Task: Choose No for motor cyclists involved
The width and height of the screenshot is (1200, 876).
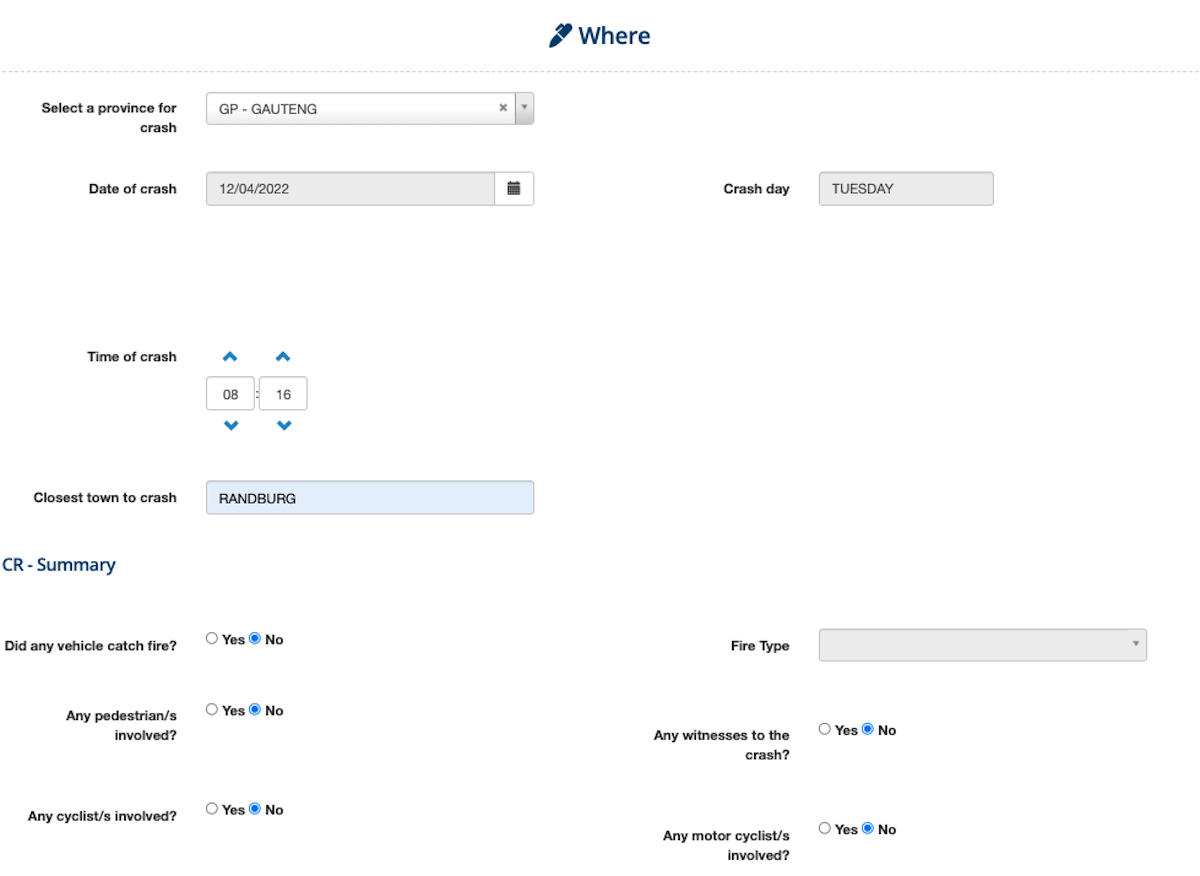Action: click(x=868, y=828)
